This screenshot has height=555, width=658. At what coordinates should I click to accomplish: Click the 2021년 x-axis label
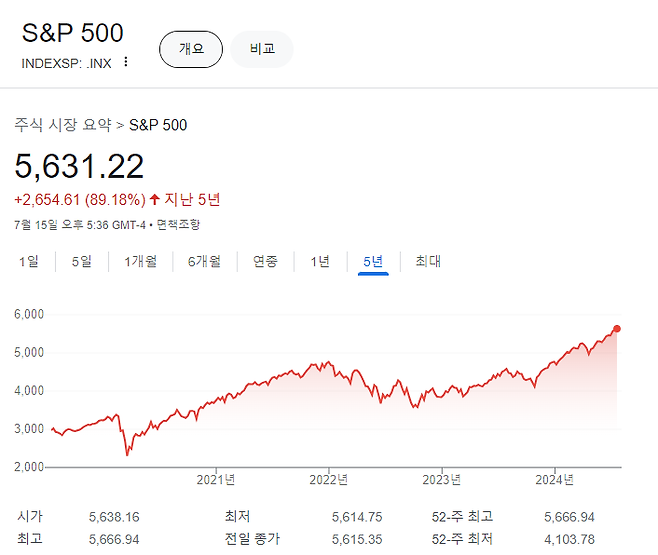pos(216,479)
